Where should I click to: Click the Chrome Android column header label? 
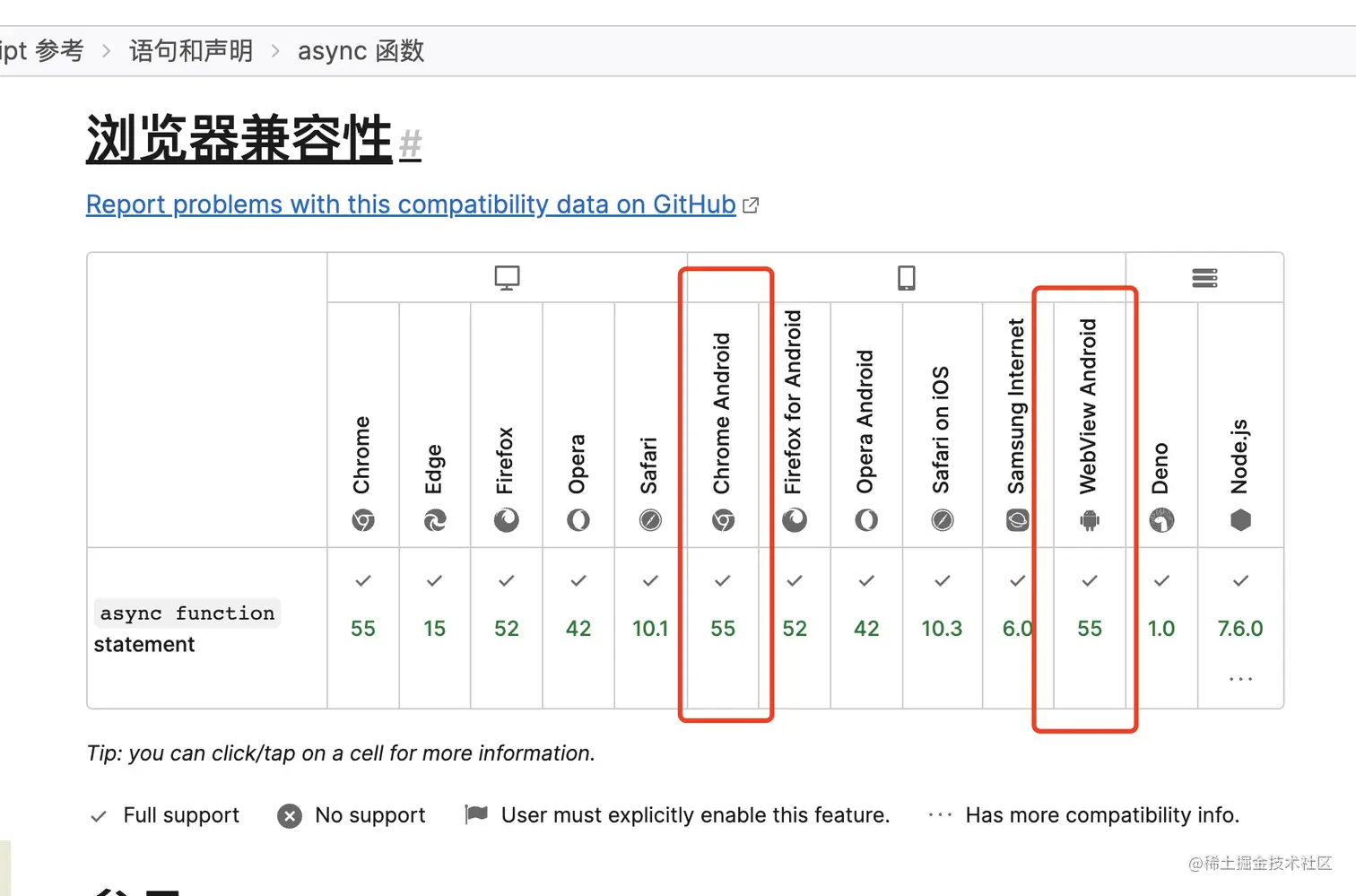[722, 413]
